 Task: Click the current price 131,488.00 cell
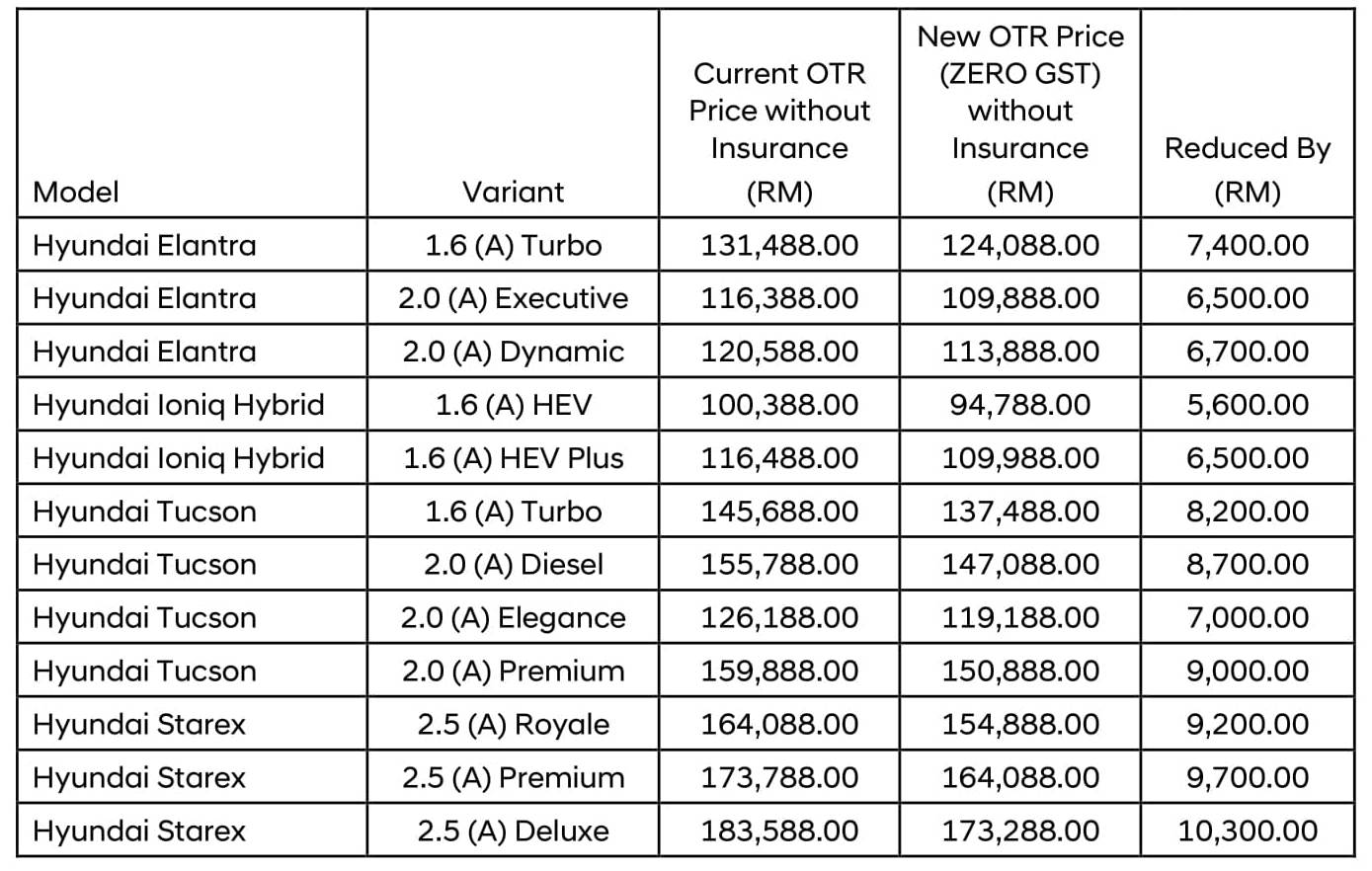pos(779,245)
